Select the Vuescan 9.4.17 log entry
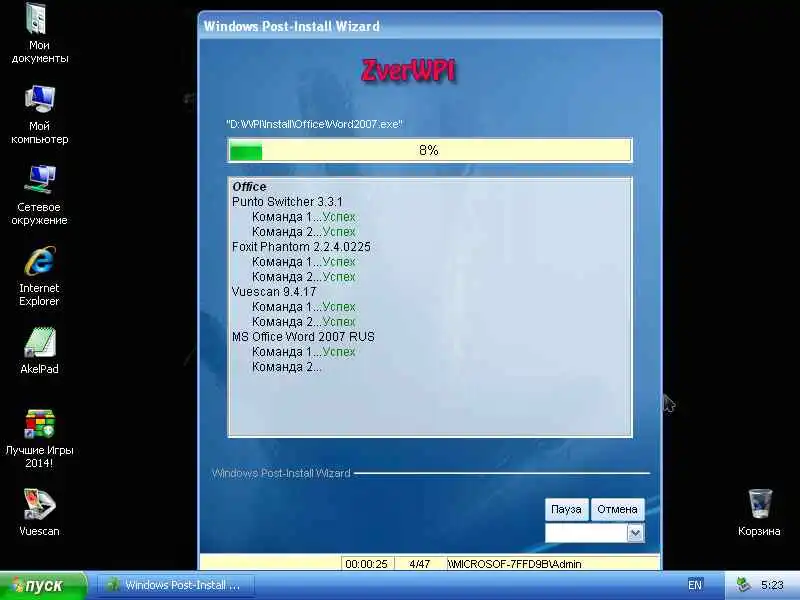This screenshot has width=800, height=600. click(x=274, y=292)
